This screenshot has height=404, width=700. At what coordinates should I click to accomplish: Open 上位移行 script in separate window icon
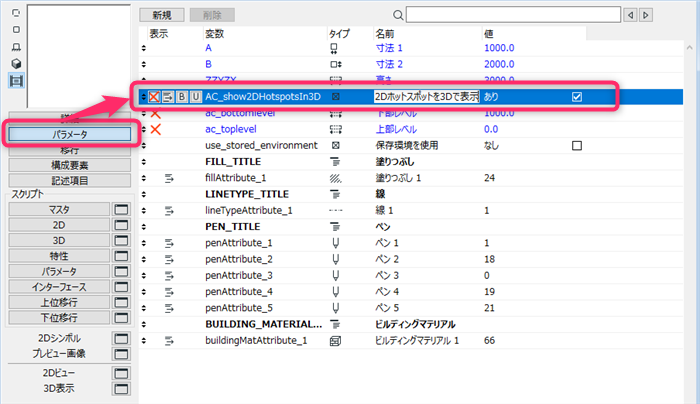point(121,302)
